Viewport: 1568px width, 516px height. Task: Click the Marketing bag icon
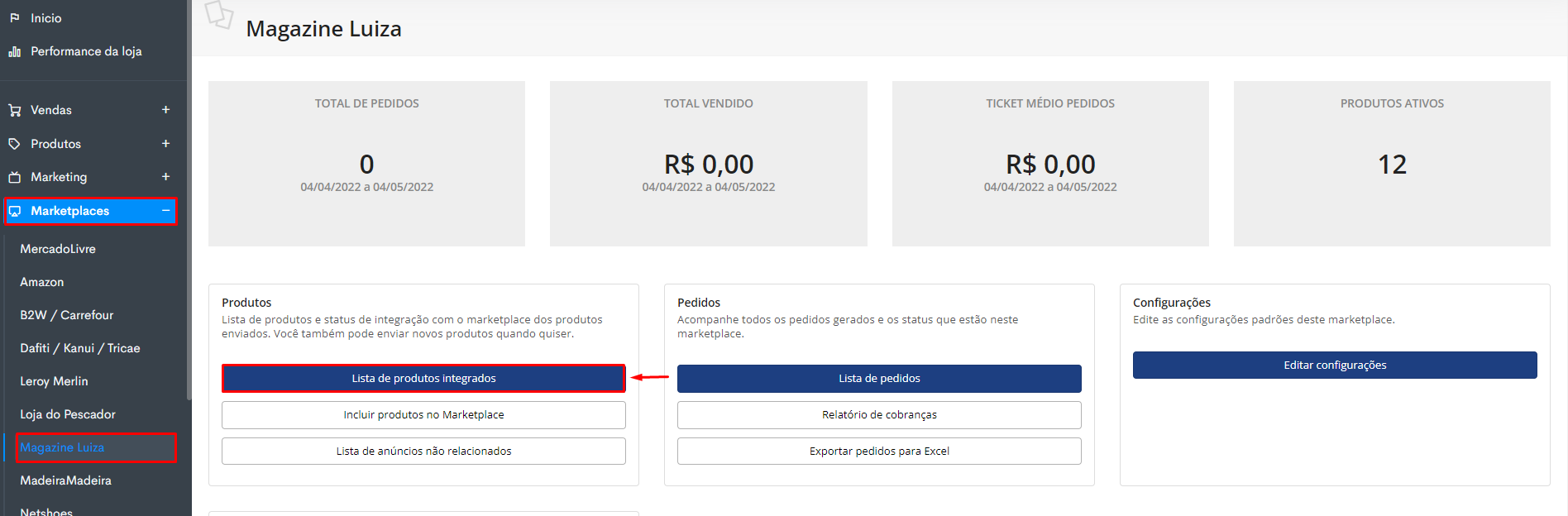tap(14, 177)
